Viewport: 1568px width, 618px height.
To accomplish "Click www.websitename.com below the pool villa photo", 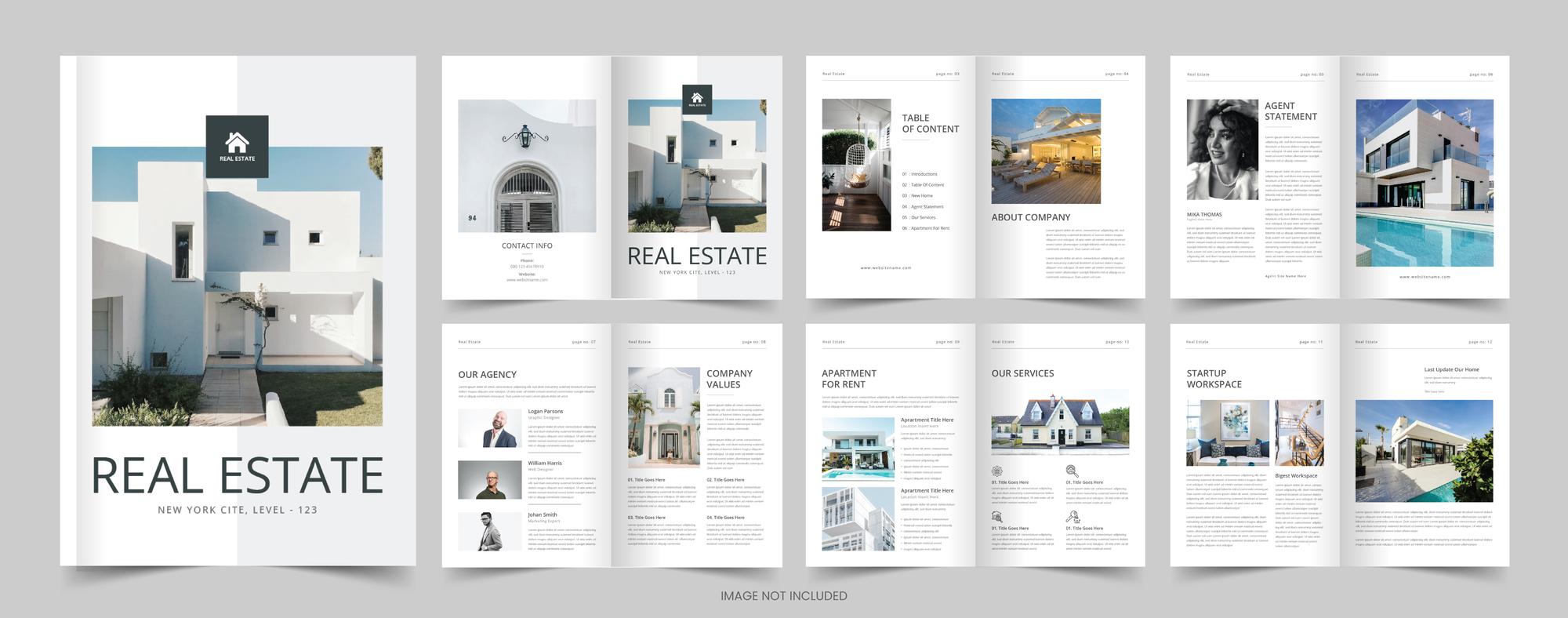I will click(x=1425, y=277).
